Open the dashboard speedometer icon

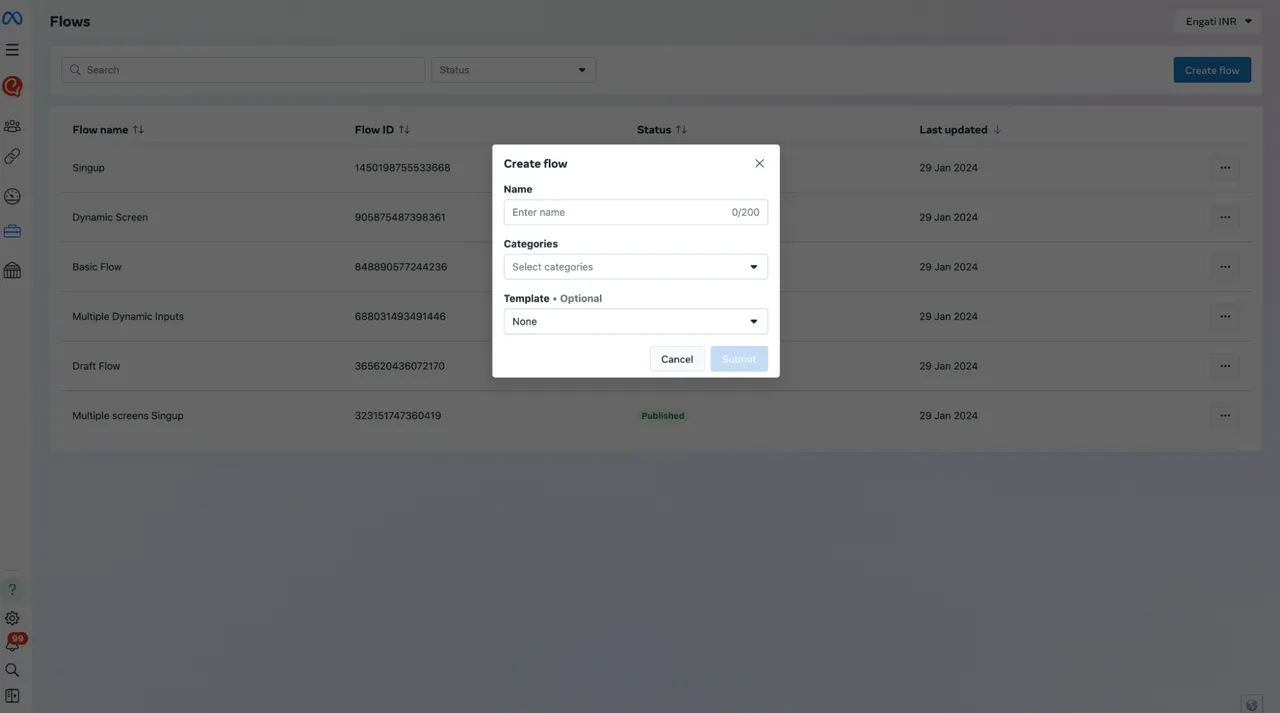[x=12, y=196]
